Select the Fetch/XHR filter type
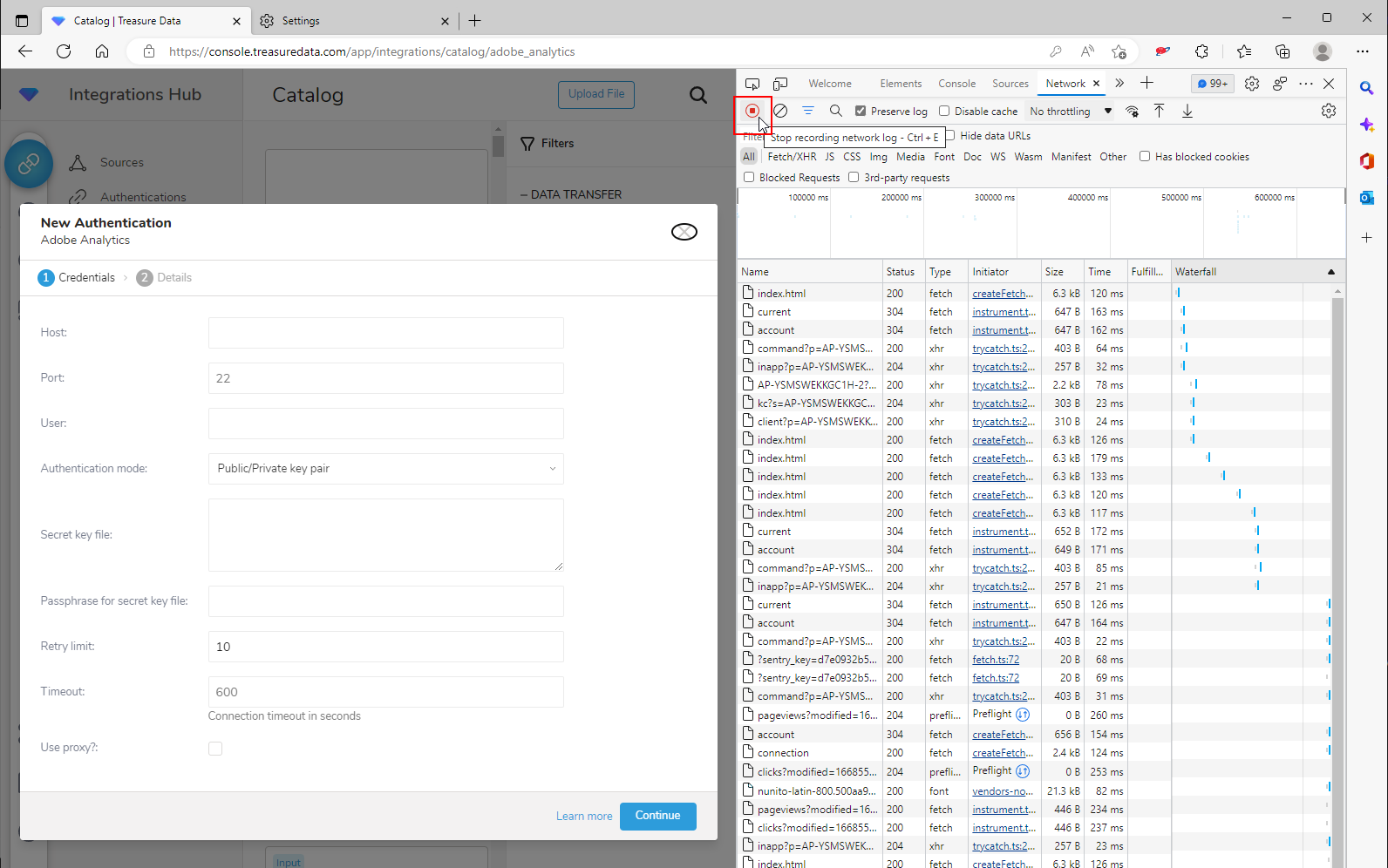Image resolution: width=1388 pixels, height=868 pixels. tap(792, 157)
